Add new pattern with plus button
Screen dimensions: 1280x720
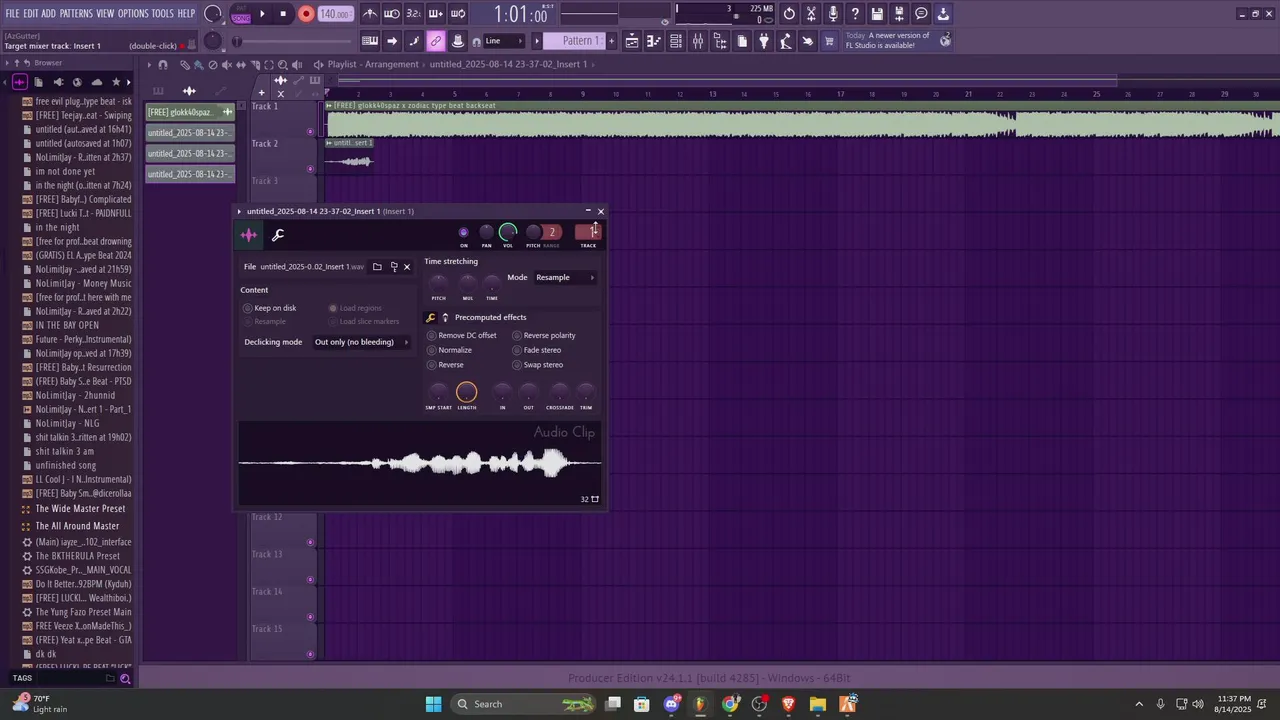pyautogui.click(x=611, y=41)
